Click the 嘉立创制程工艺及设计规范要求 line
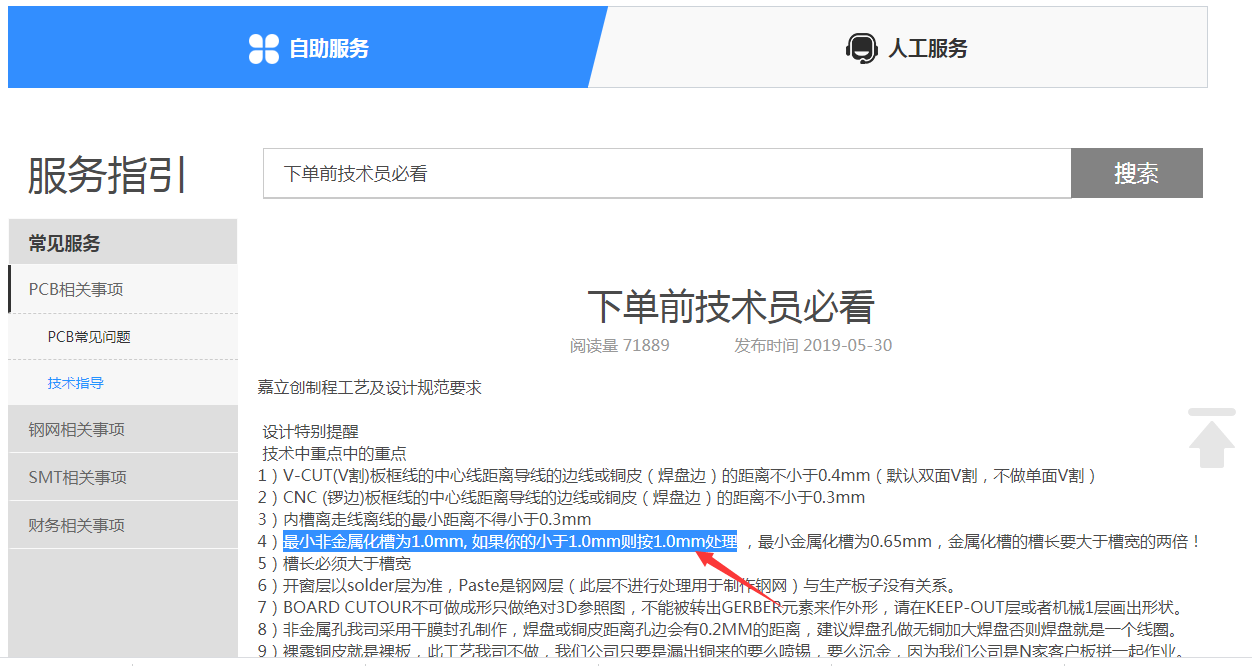The width and height of the screenshot is (1252, 666). tap(369, 388)
